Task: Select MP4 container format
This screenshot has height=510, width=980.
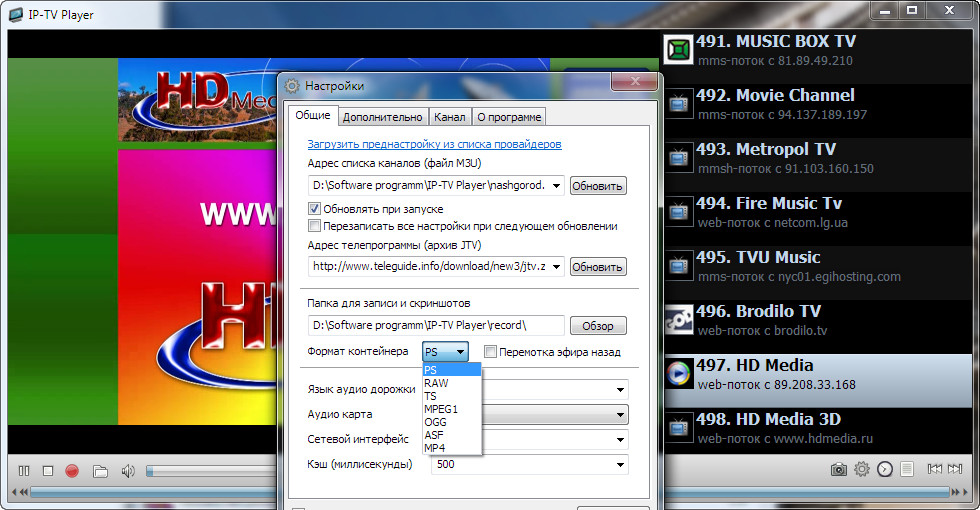Action: (x=452, y=448)
